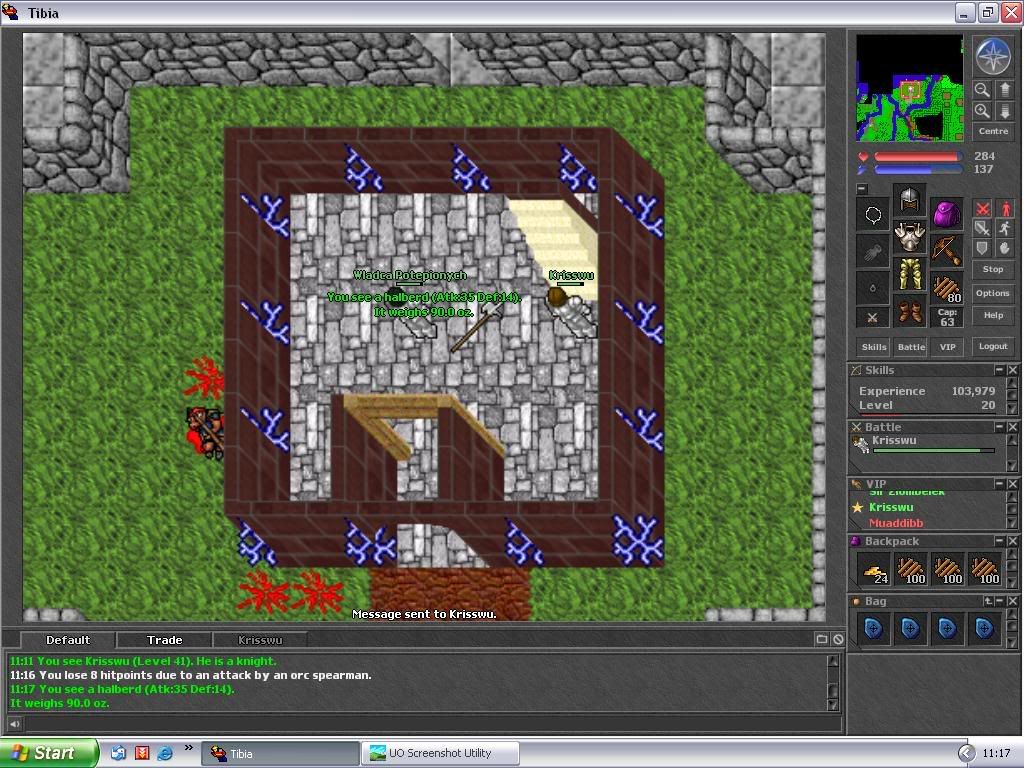Click the gold coins in Backpack
This screenshot has width=1024, height=768.
coord(874,570)
